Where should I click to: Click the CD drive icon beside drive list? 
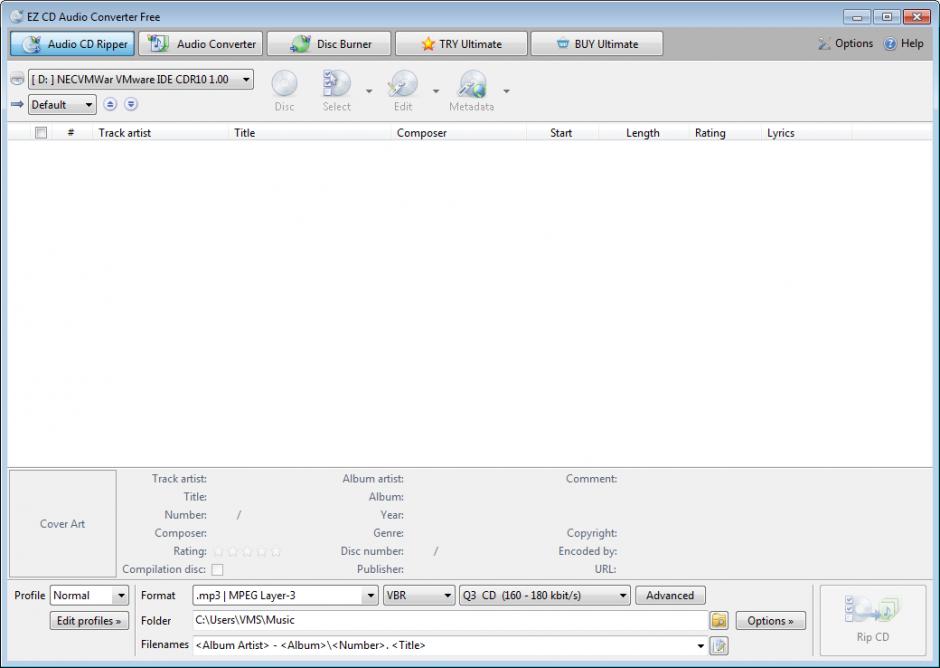pyautogui.click(x=17, y=79)
